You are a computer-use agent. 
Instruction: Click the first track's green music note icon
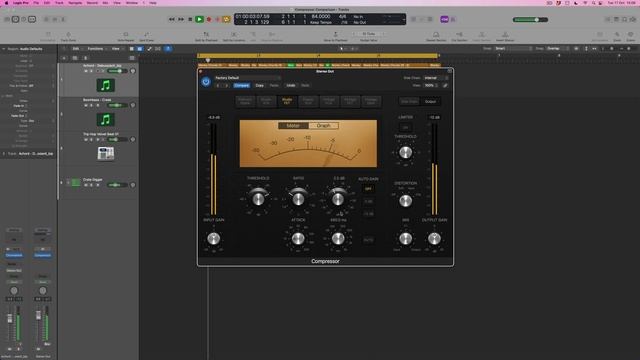(105, 85)
